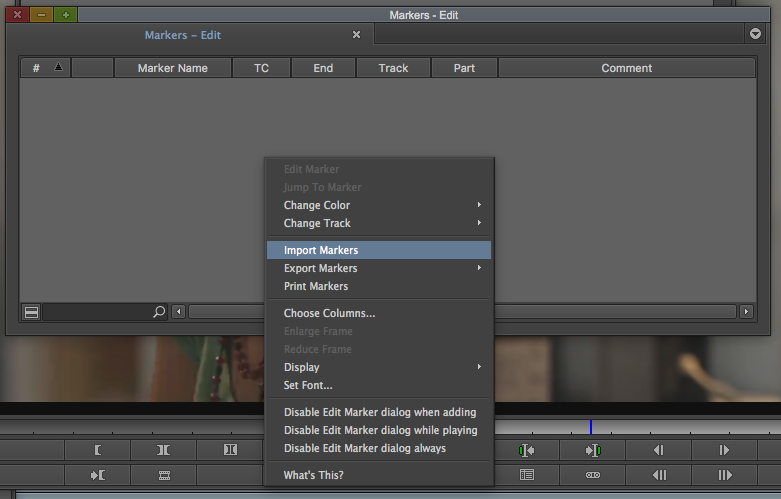Click the Marker Name column header
Screen dimensions: 781x499
coord(173,68)
